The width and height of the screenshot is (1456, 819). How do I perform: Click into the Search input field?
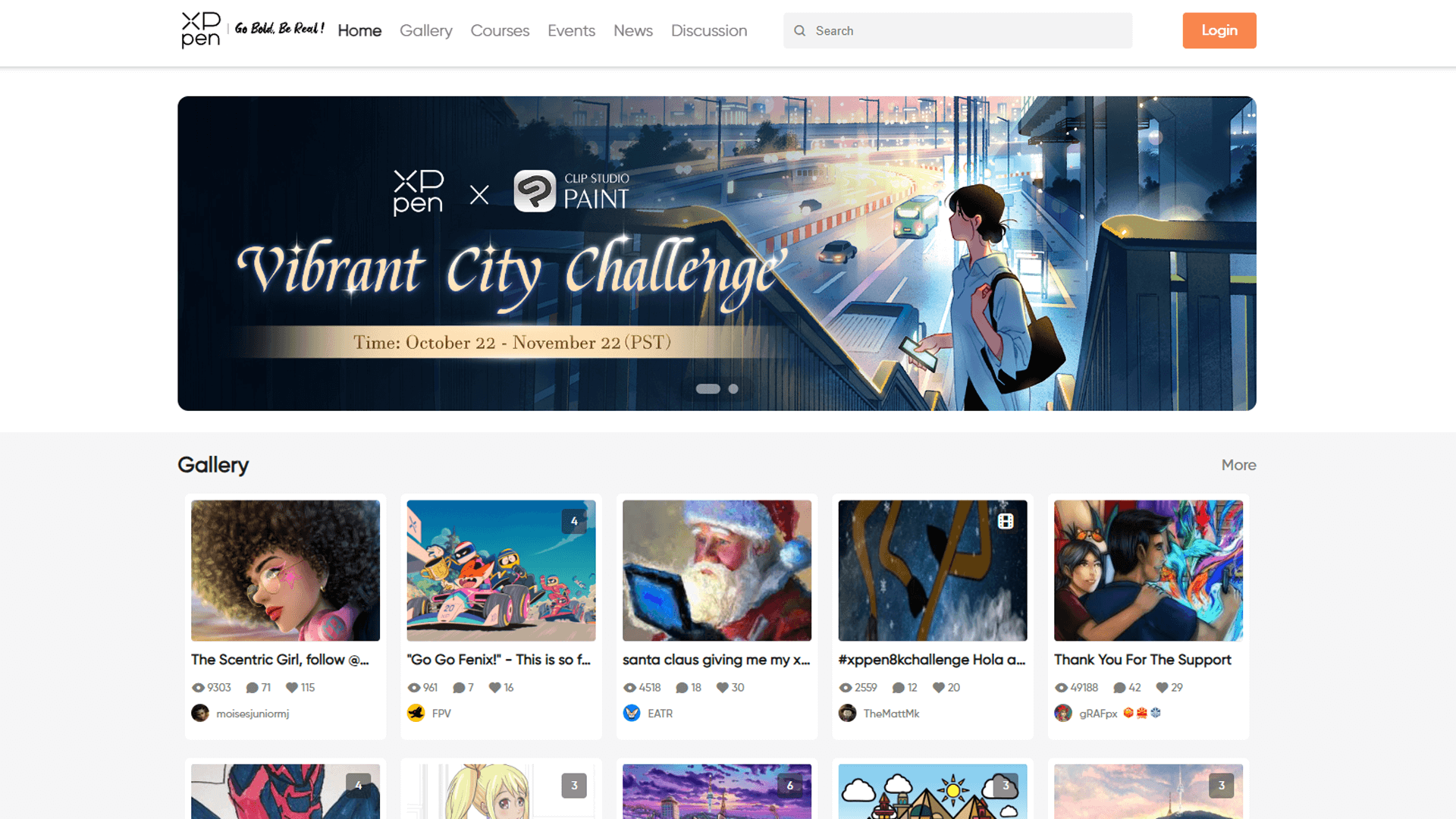point(971,31)
